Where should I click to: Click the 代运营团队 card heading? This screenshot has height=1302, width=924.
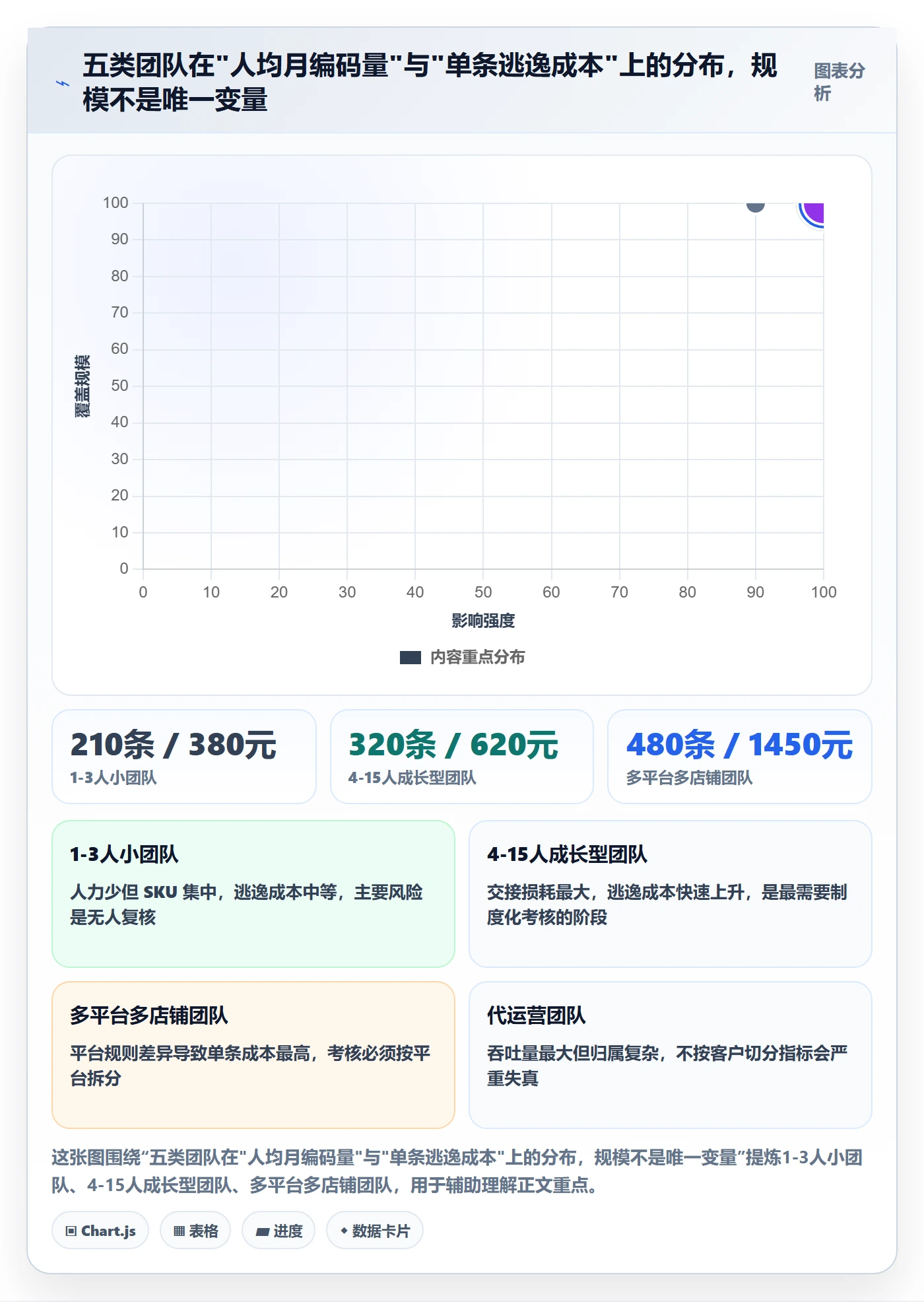pyautogui.click(x=537, y=1015)
